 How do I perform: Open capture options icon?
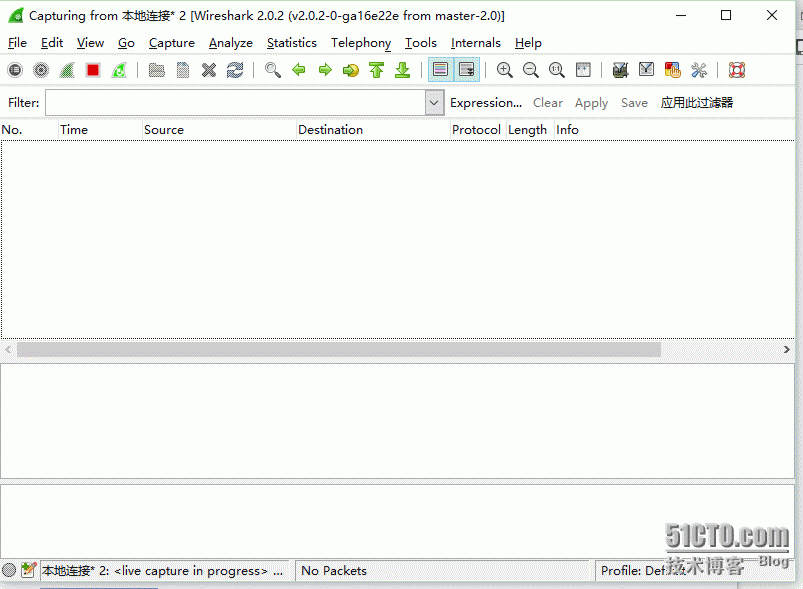tap(41, 70)
